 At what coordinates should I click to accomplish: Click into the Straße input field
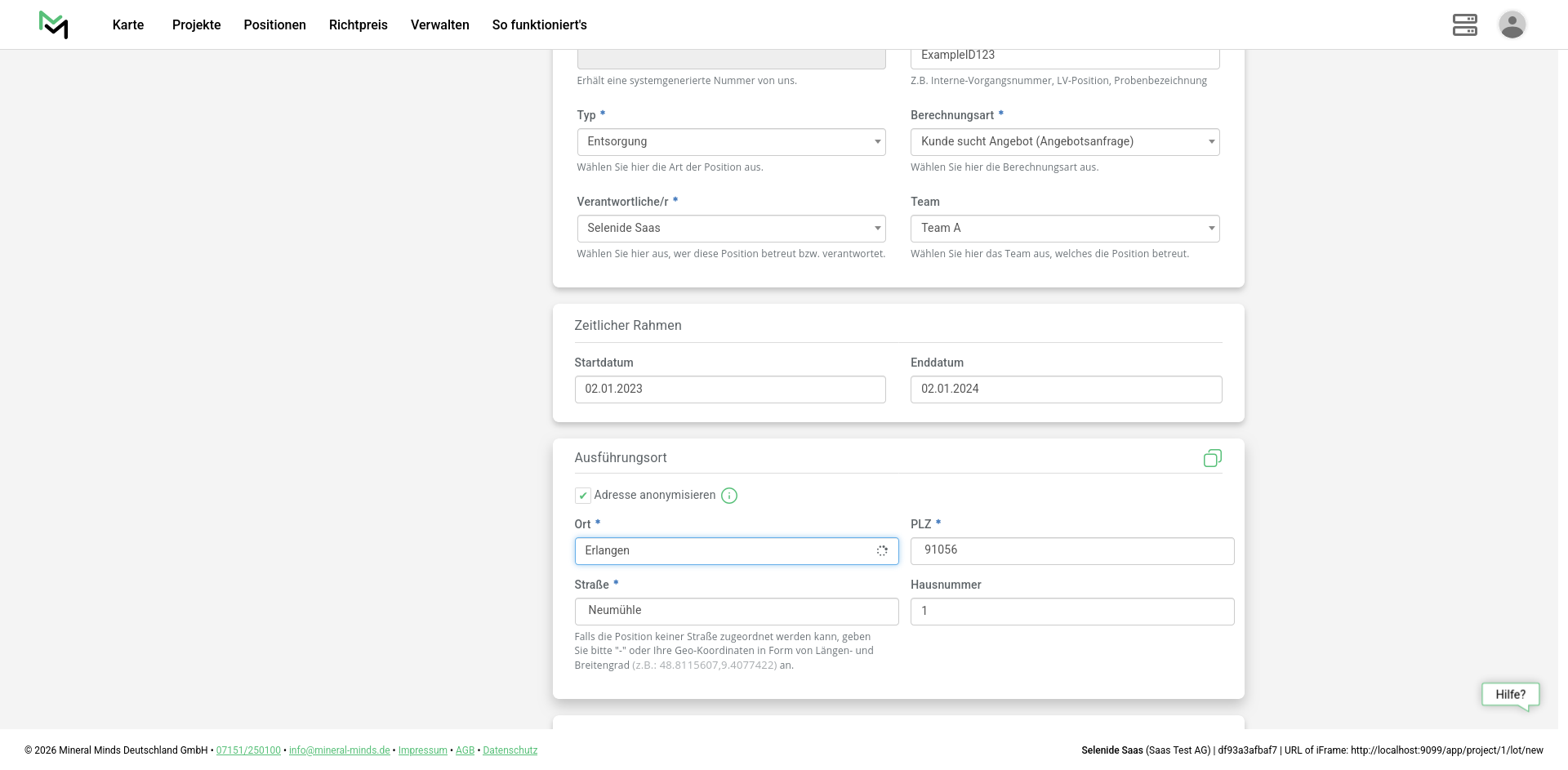[736, 612]
